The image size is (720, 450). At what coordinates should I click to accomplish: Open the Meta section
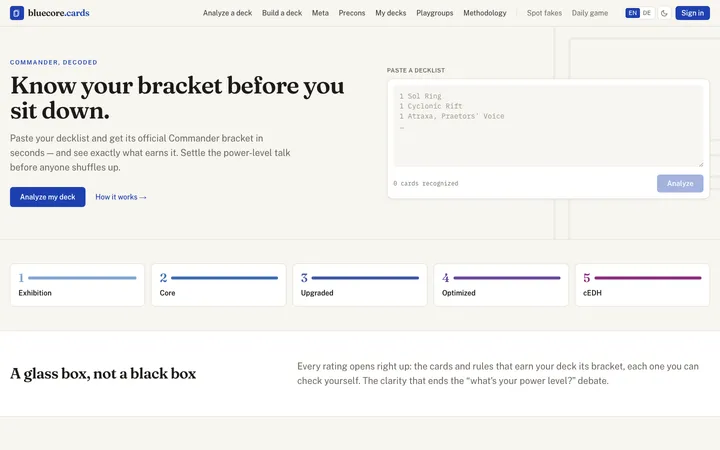320,13
